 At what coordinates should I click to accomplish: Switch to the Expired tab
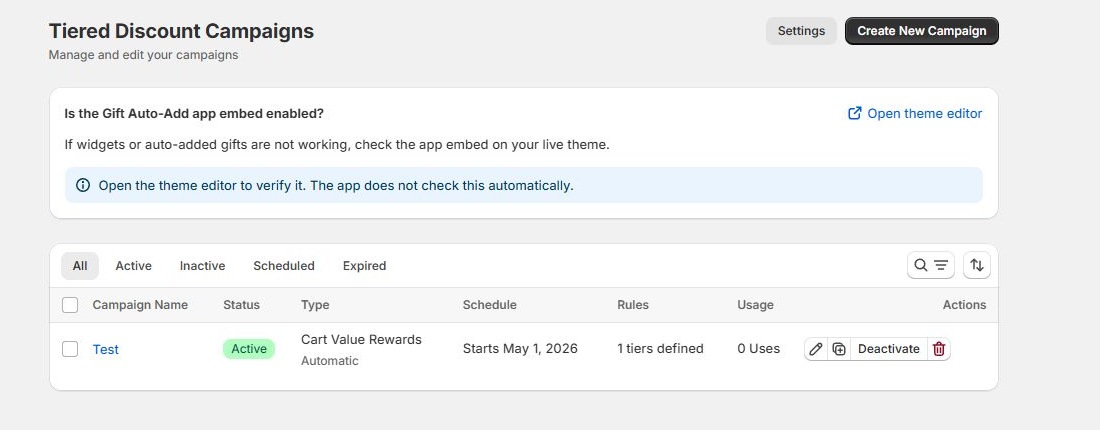click(364, 266)
